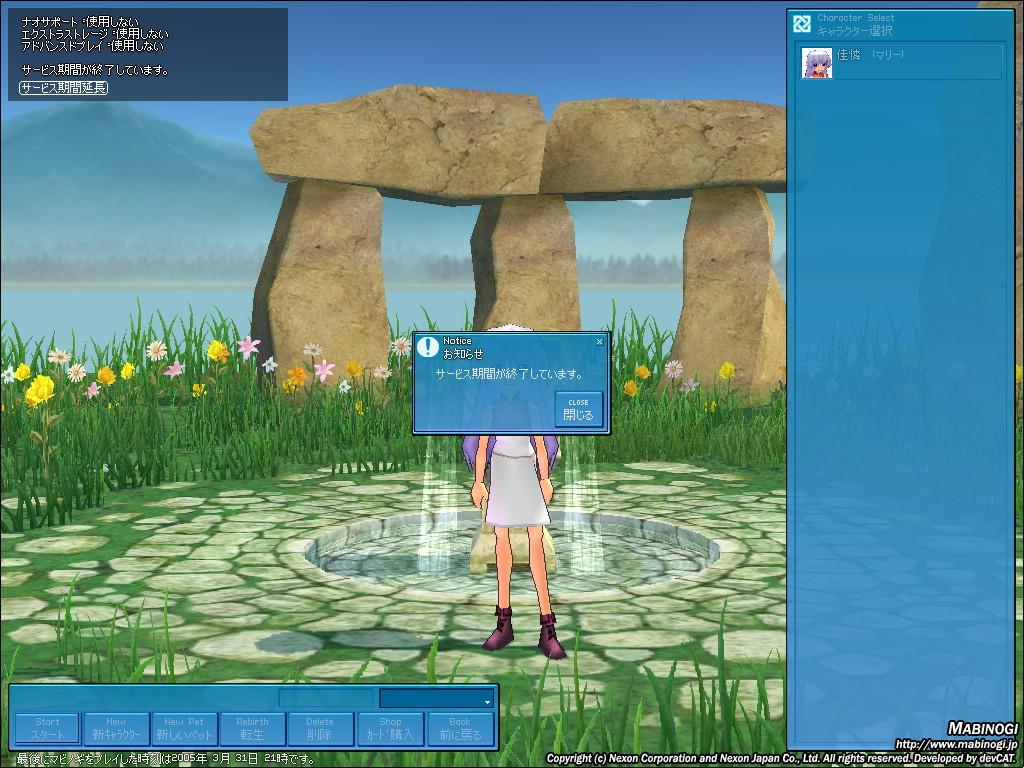1024x768 pixels.
Task: Click the empty field left of the dropdown
Action: (x=326, y=698)
